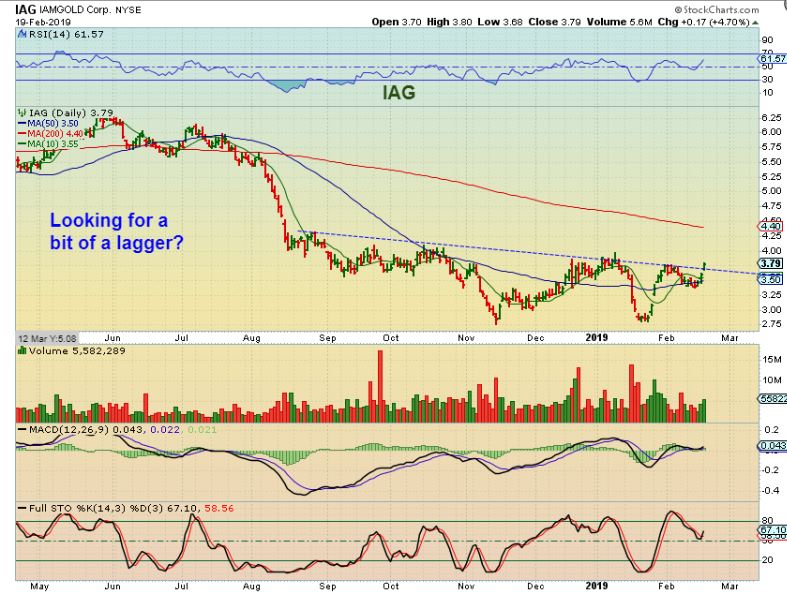Screen dimensions: 787x592
Task: Click the Close 3.79 value in the header
Action: point(554,22)
